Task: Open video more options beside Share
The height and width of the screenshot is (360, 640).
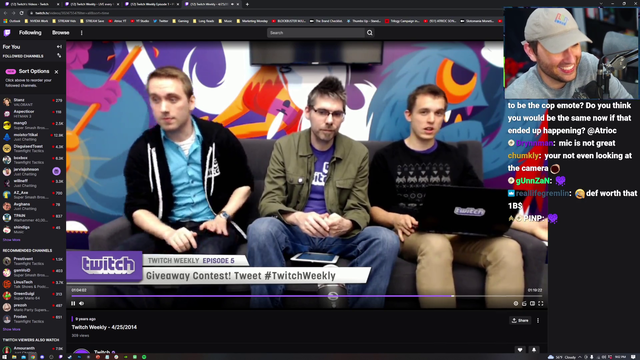Action: pyautogui.click(x=538, y=320)
